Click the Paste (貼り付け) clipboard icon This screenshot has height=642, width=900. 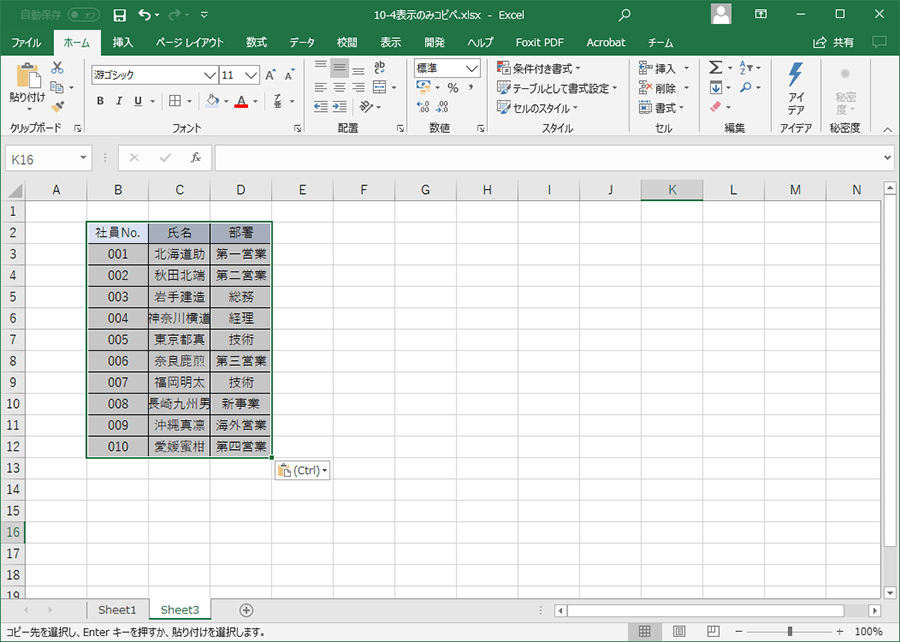click(27, 76)
